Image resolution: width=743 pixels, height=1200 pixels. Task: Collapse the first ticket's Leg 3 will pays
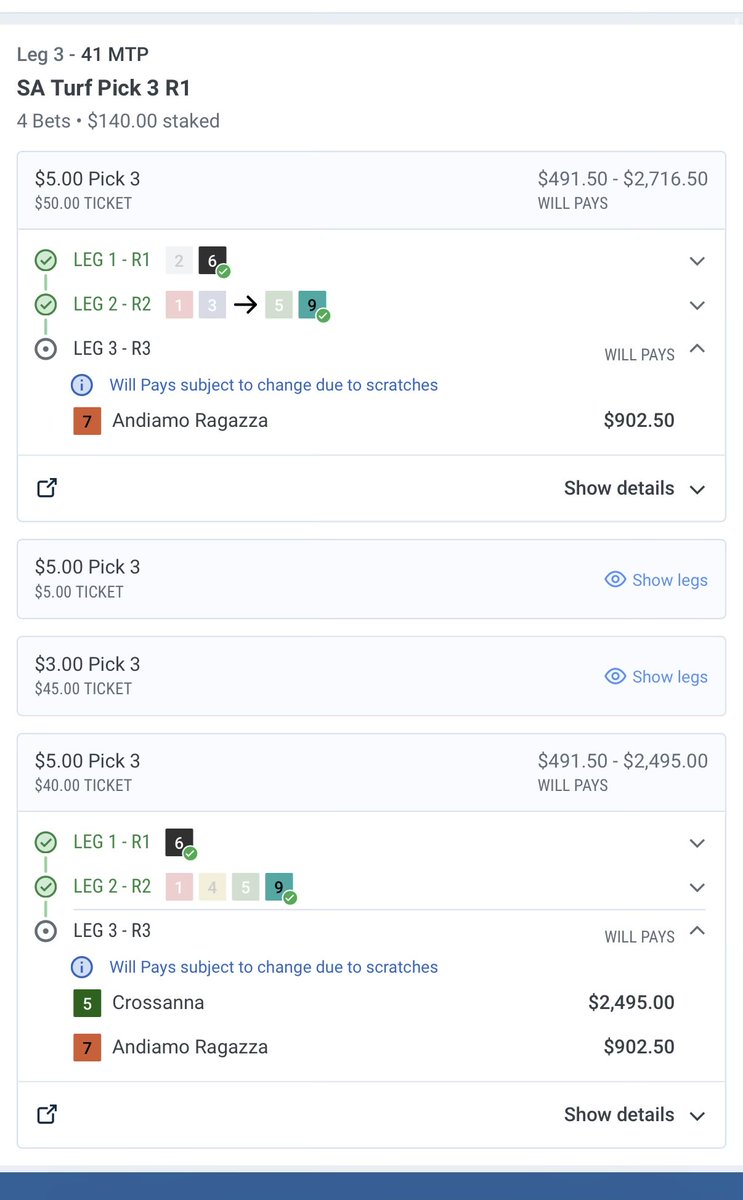[x=697, y=349]
